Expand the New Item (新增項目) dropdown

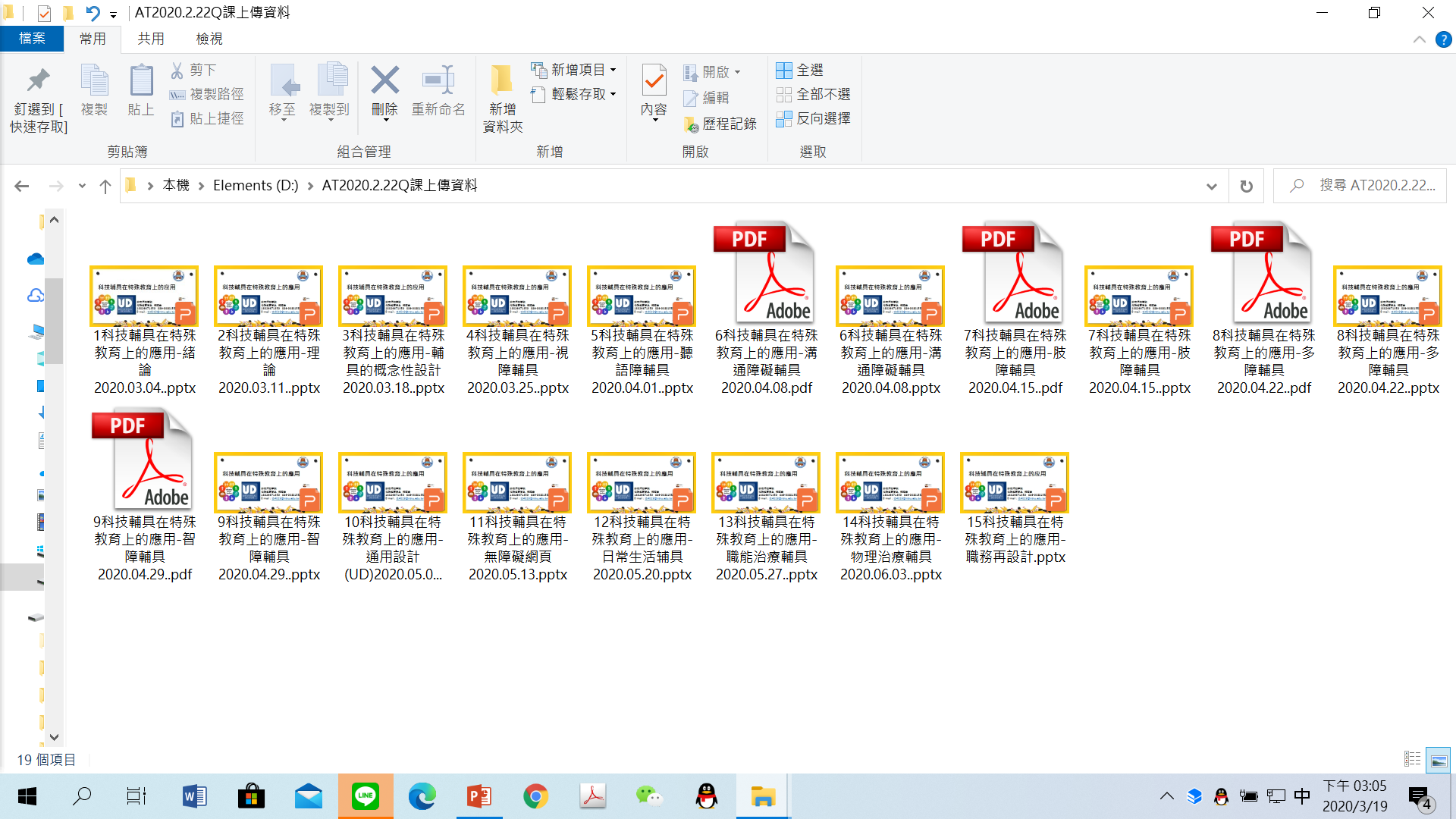pyautogui.click(x=575, y=70)
